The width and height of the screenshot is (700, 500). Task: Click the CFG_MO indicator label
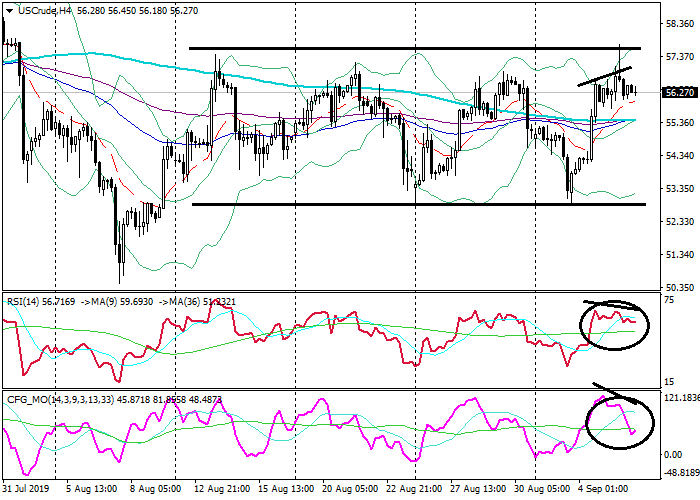pos(30,399)
